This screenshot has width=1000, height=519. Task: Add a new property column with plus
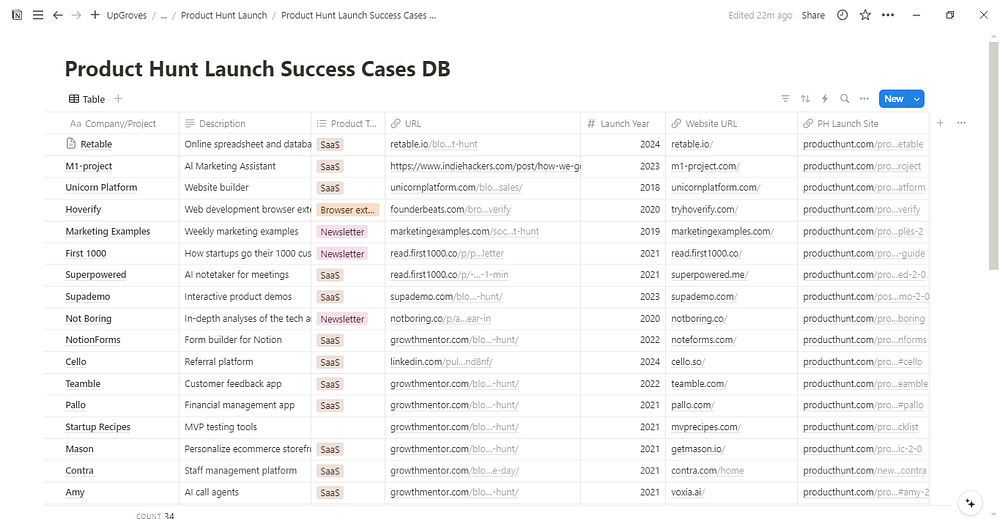pos(939,123)
